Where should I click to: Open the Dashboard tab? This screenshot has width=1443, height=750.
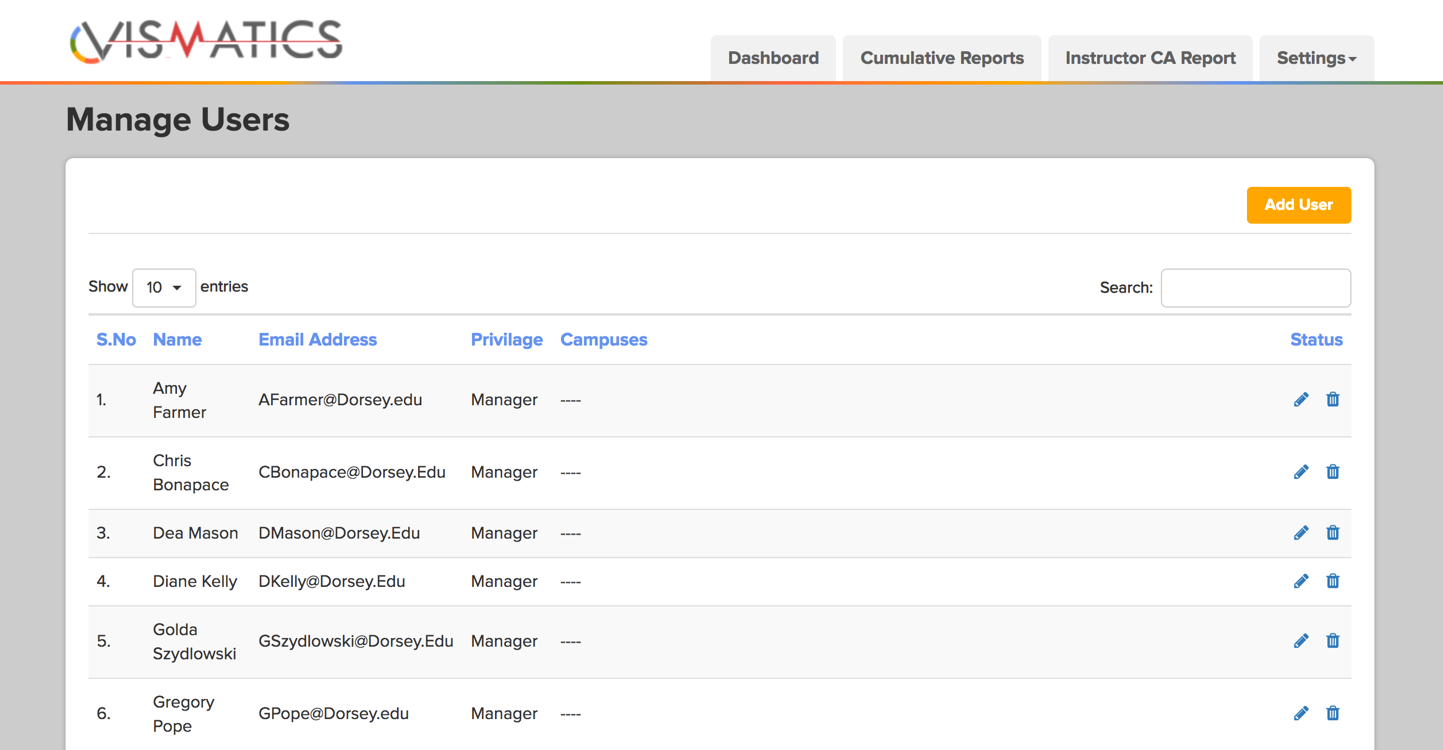[x=773, y=58]
